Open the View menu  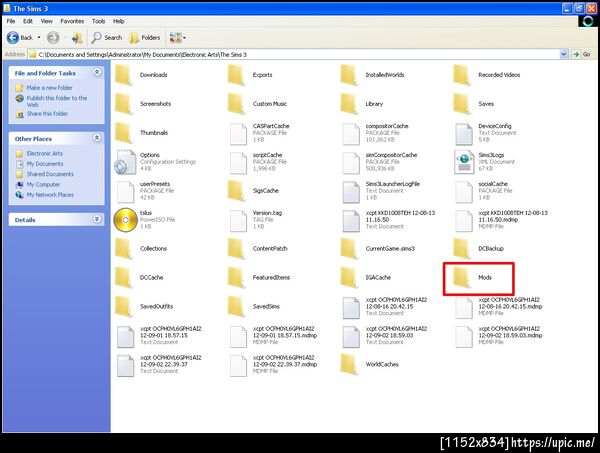coord(47,21)
